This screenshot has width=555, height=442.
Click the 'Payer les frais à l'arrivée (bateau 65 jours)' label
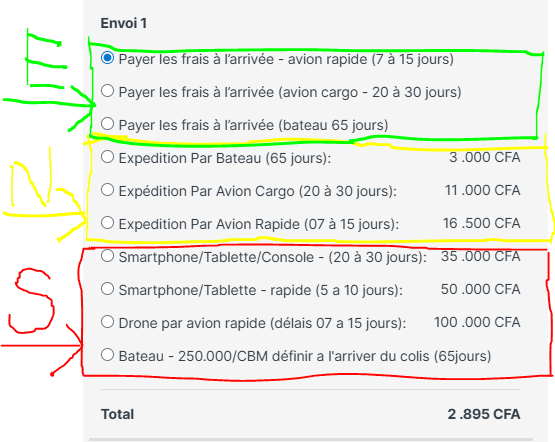tap(253, 125)
